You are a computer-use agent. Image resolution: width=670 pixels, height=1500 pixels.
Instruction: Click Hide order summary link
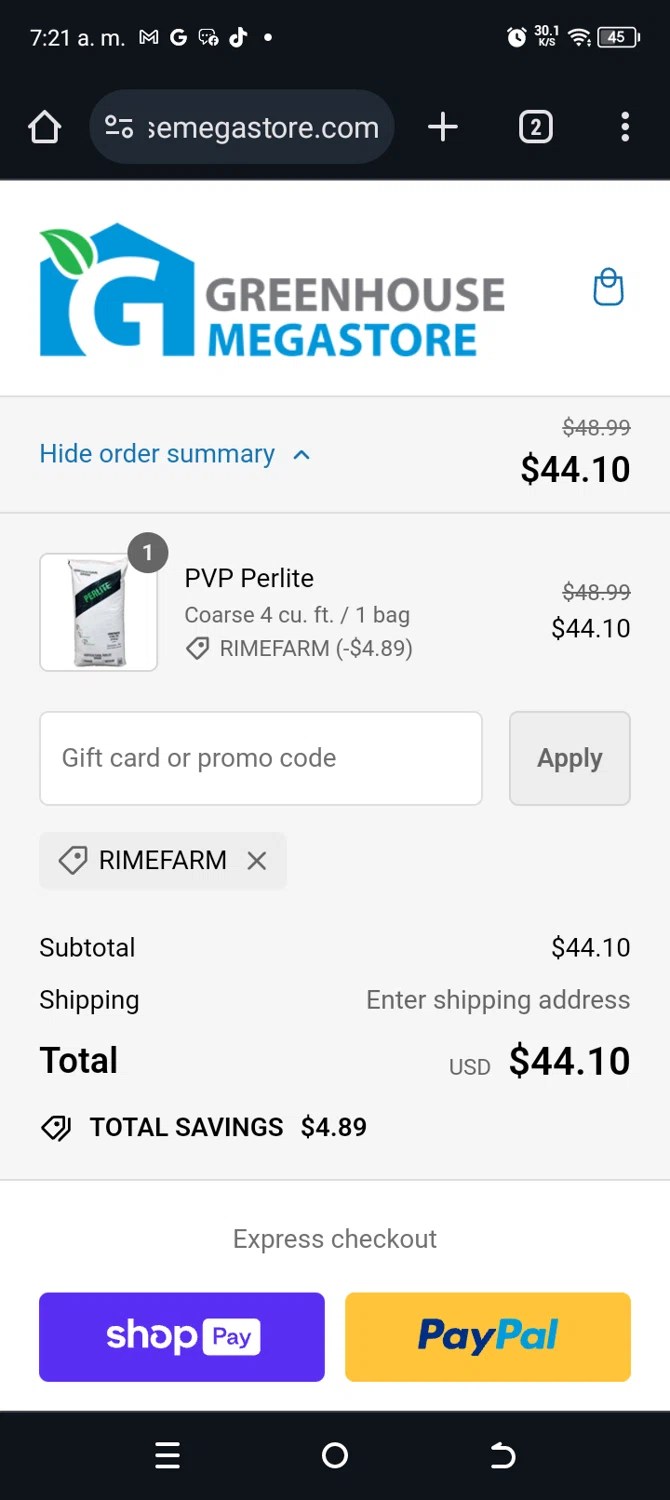[x=157, y=454]
